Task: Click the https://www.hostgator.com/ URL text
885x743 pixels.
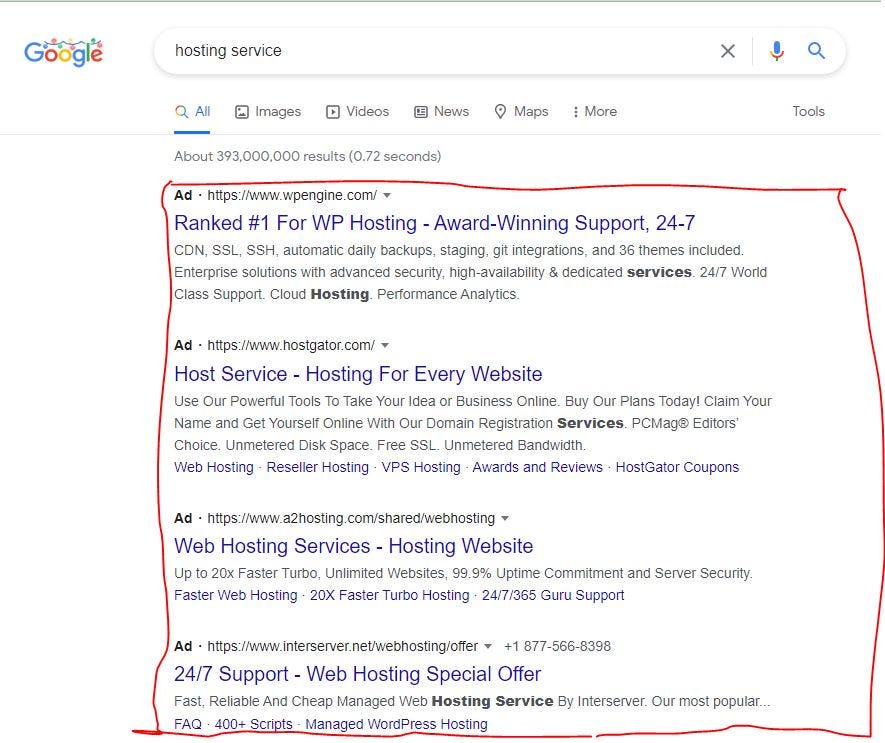Action: (x=291, y=346)
